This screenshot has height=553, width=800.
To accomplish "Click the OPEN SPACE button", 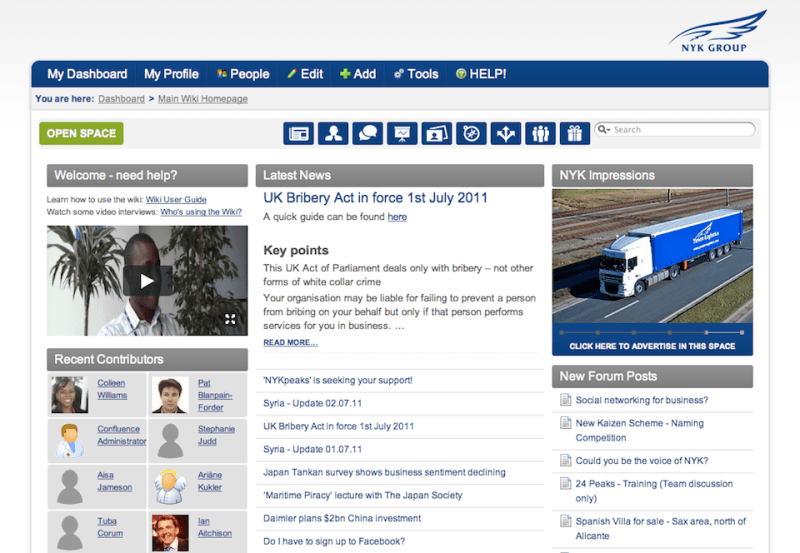I will coord(81,133).
